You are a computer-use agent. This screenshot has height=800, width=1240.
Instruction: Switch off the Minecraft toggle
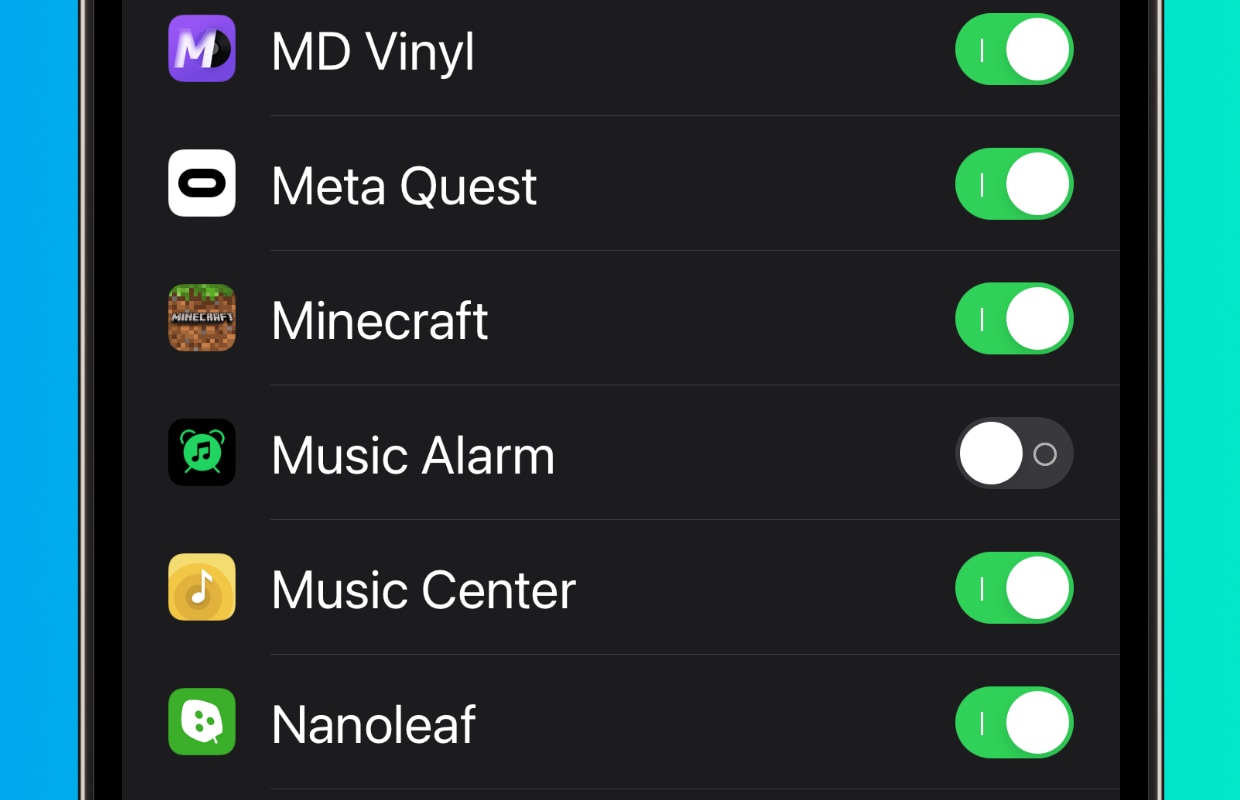(1014, 318)
